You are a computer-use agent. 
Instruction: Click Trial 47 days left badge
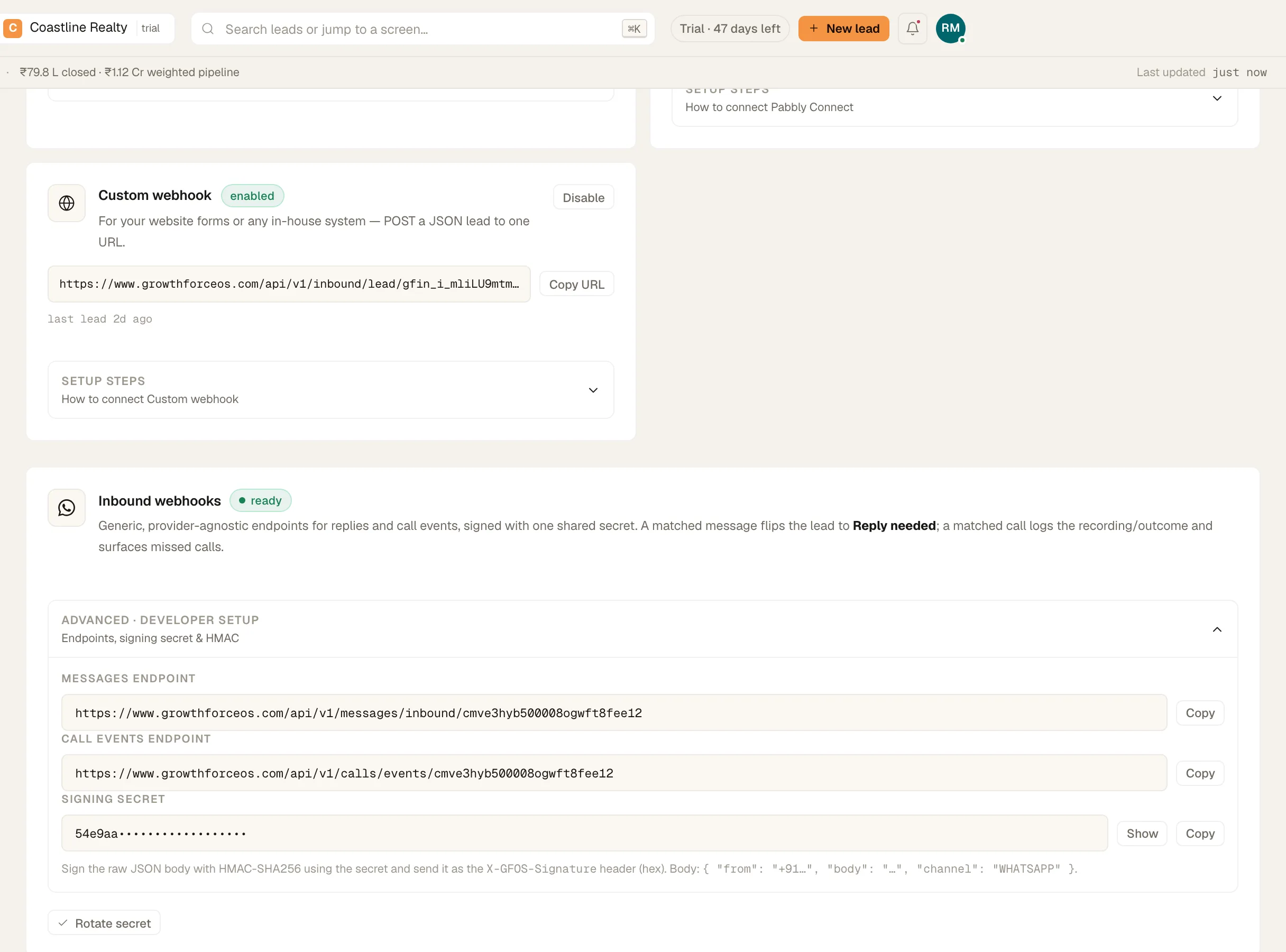(x=729, y=28)
